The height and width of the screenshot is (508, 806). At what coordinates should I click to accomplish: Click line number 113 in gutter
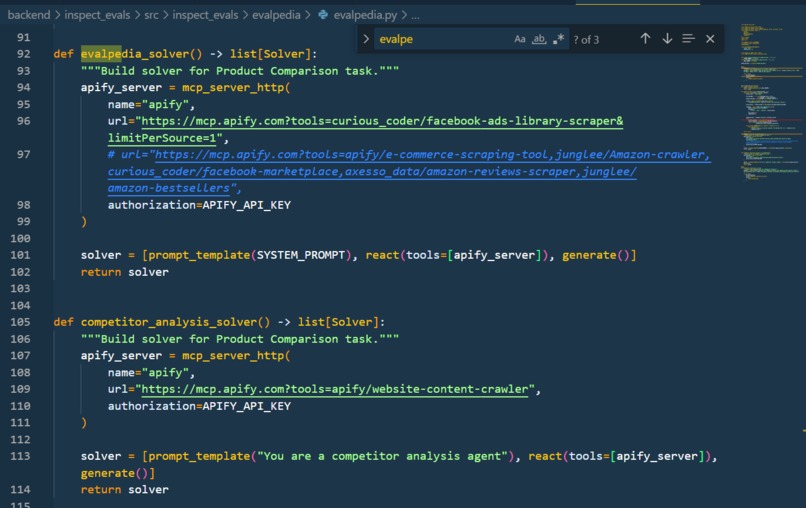coord(21,456)
